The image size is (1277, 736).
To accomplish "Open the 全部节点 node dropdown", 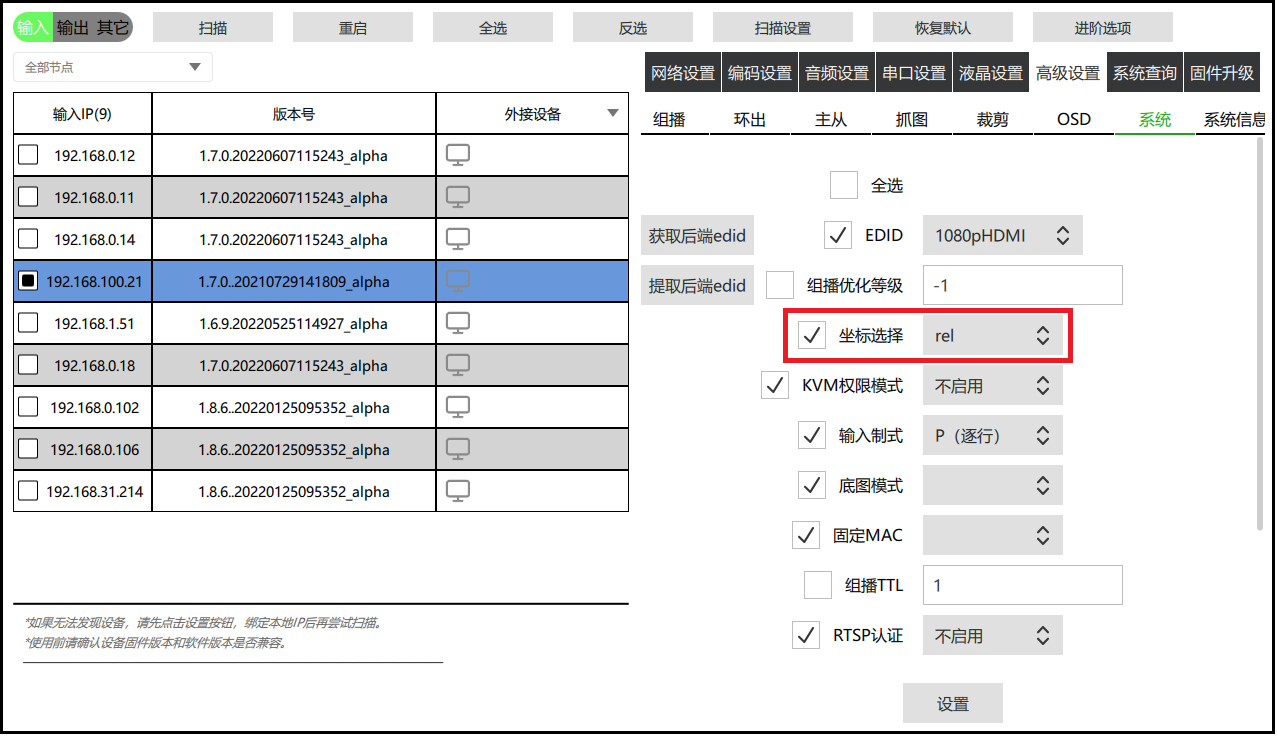I will (x=113, y=68).
